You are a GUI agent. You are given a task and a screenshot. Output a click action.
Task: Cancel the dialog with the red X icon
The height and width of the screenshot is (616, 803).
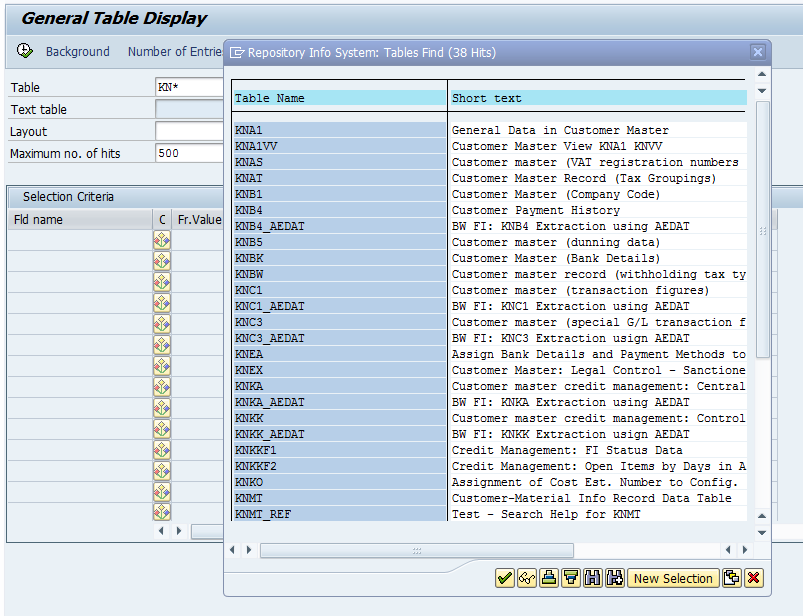pyautogui.click(x=753, y=578)
